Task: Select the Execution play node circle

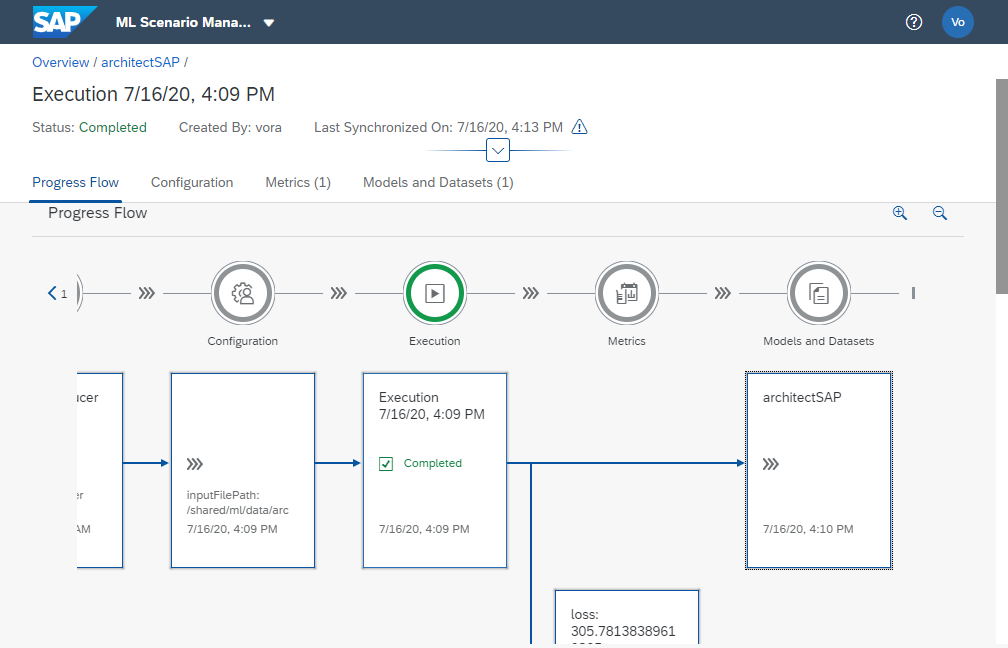Action: click(x=435, y=293)
